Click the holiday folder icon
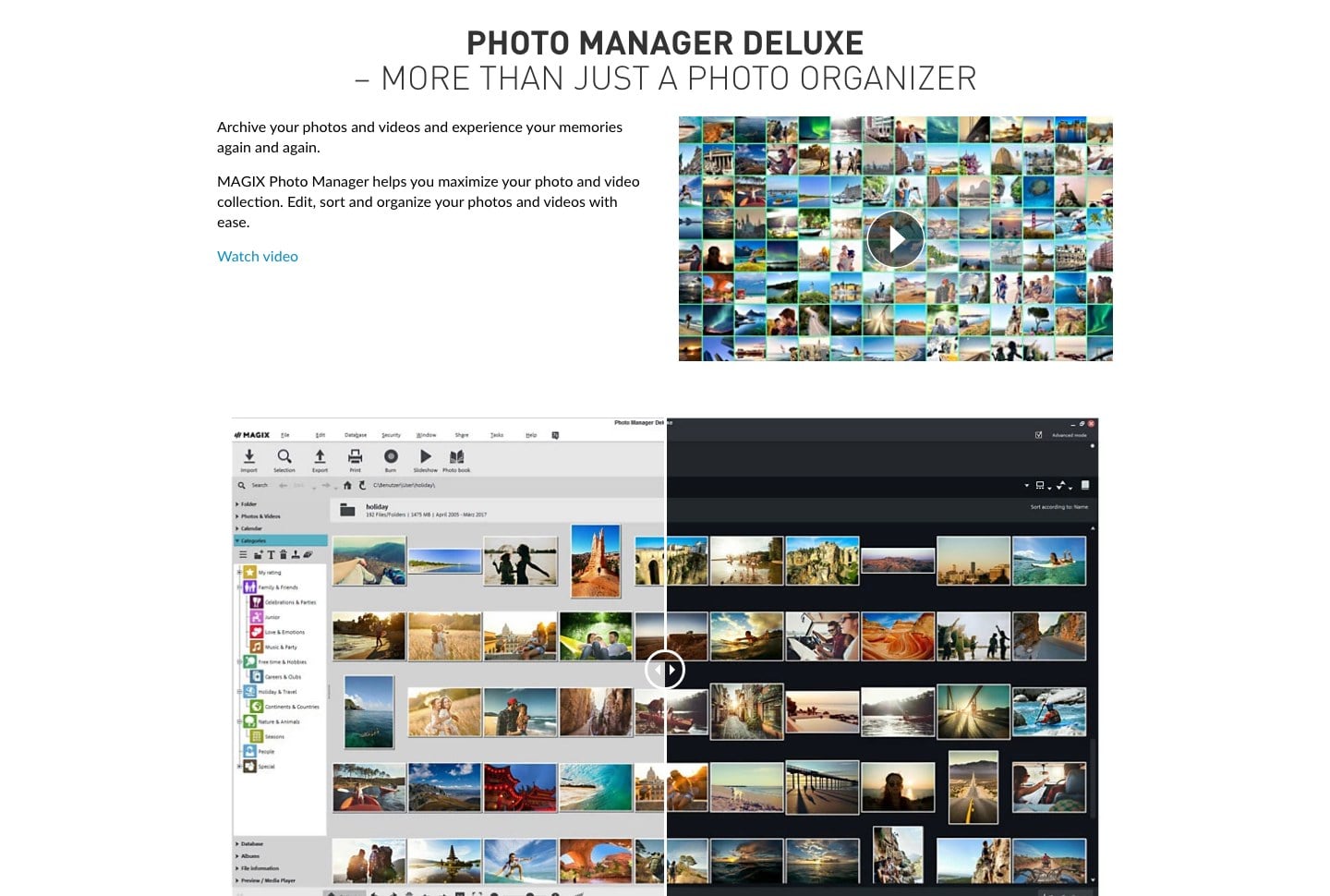 pos(347,510)
